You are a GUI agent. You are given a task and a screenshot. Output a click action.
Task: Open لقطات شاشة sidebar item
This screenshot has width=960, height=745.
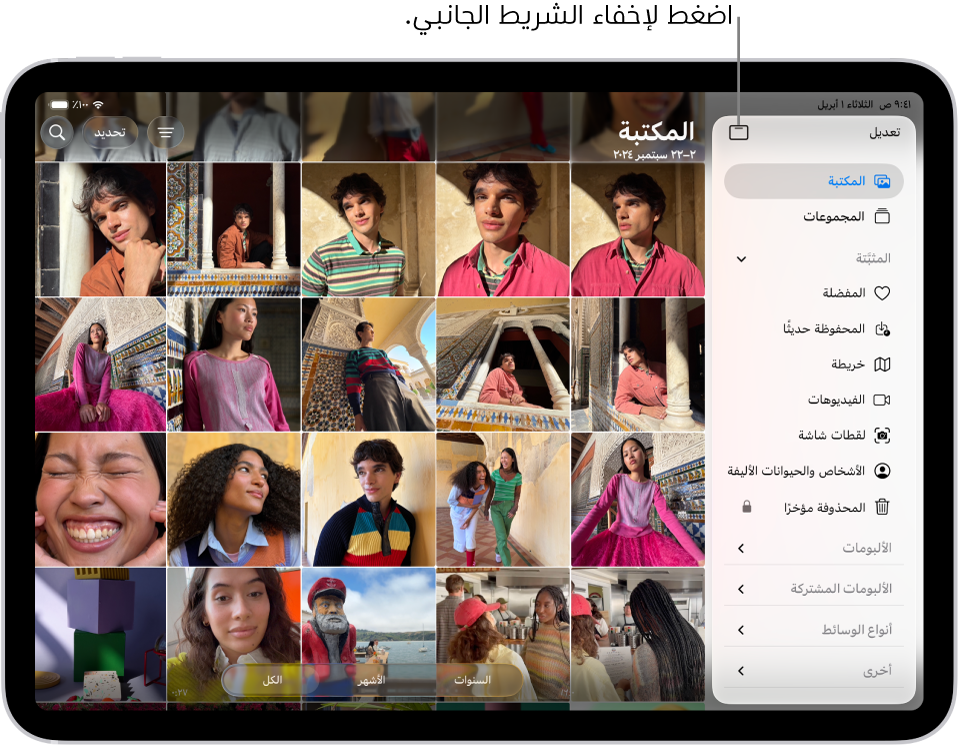[814, 435]
